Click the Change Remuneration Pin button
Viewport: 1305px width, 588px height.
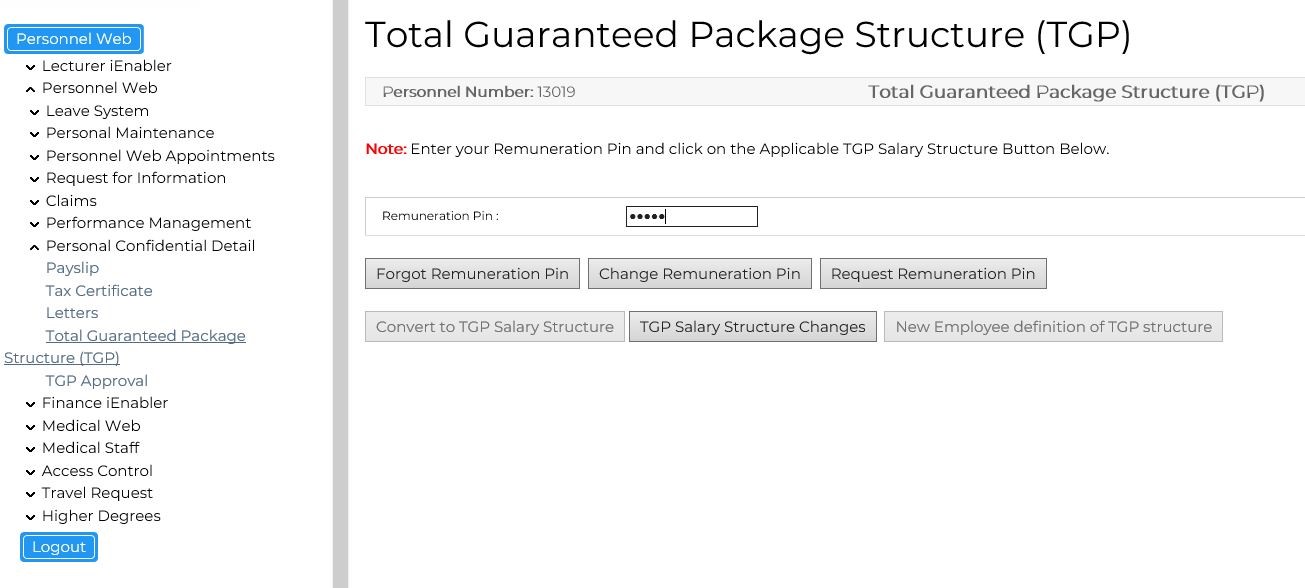(699, 274)
